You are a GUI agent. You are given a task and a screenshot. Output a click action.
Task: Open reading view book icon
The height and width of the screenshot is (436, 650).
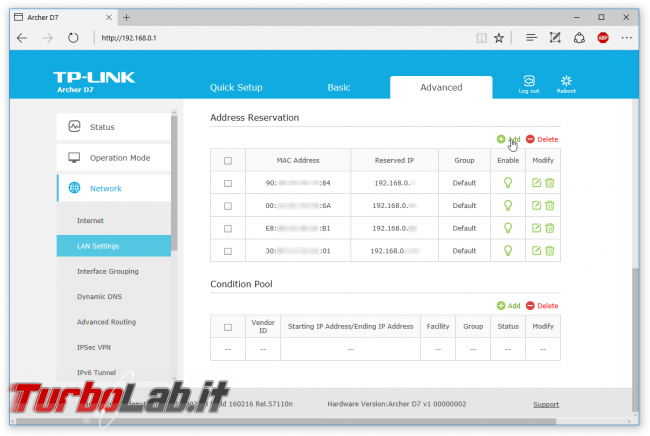(481, 38)
